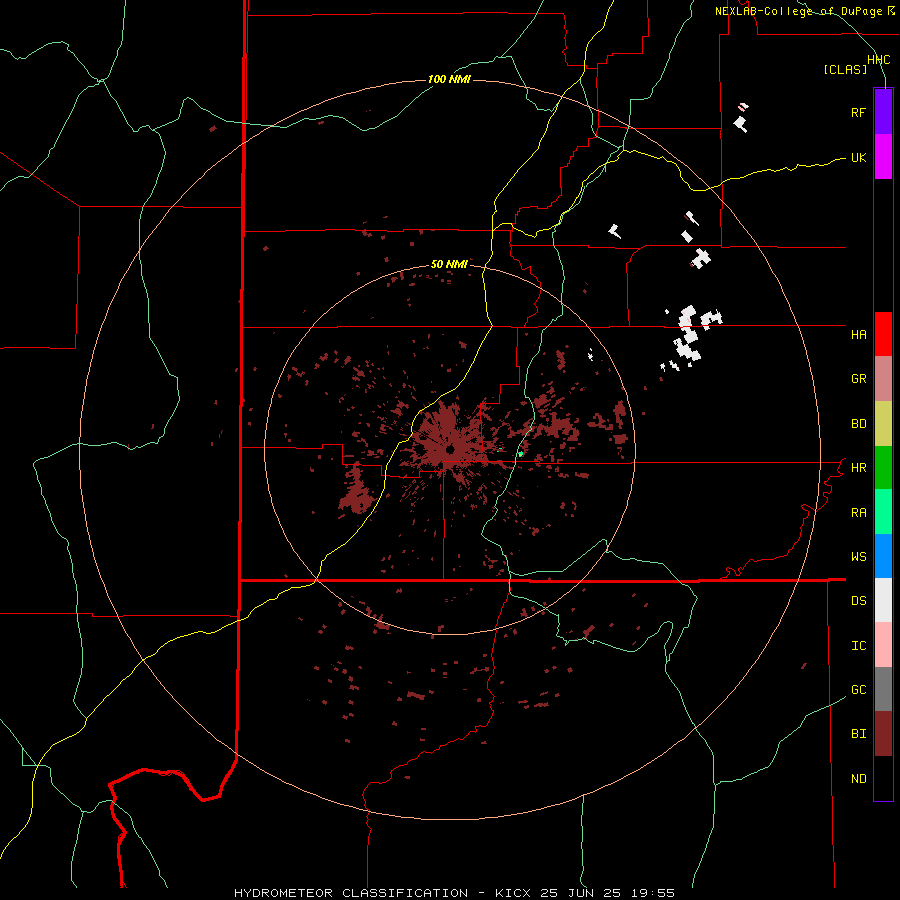The width and height of the screenshot is (900, 900).
Task: Click the WS legend label
Action: click(858, 556)
